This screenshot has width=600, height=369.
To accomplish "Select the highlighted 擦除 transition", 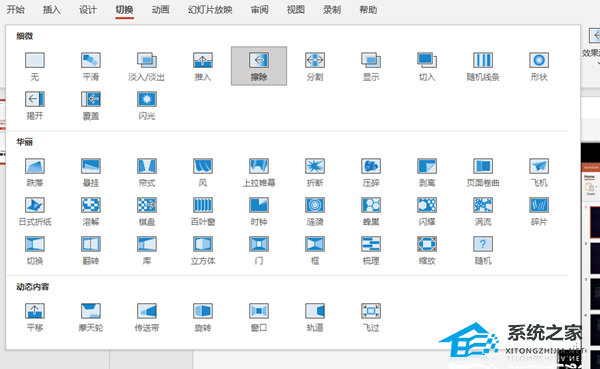I will tap(259, 66).
